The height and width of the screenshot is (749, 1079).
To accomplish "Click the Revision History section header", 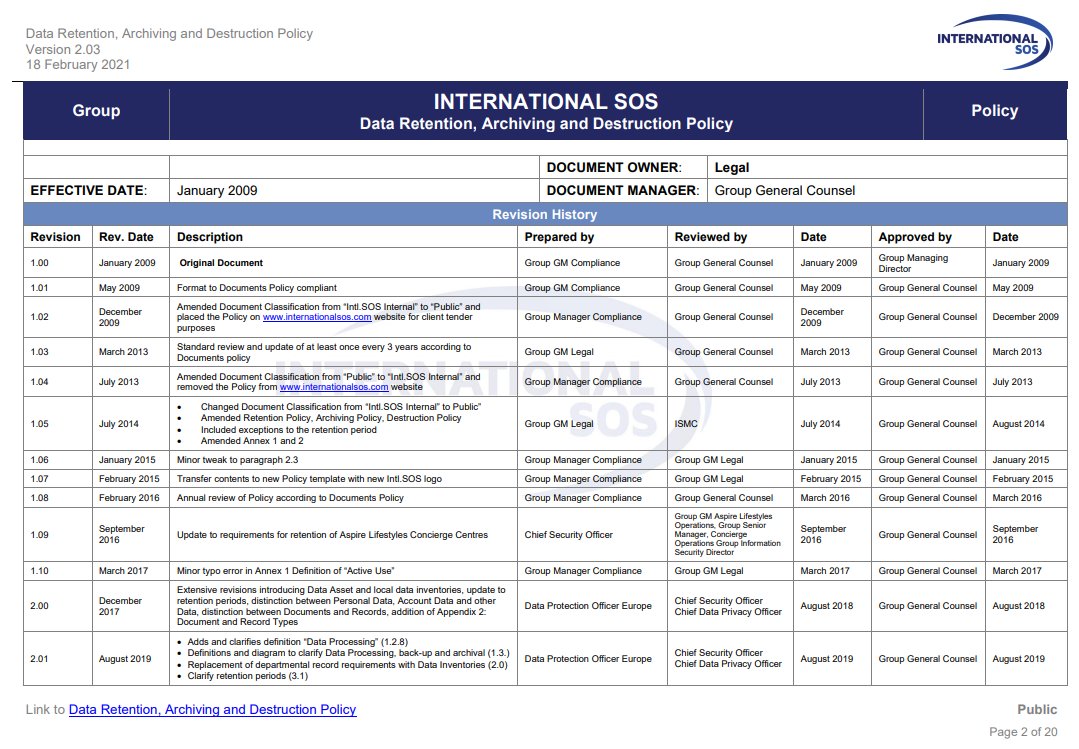I will click(544, 214).
